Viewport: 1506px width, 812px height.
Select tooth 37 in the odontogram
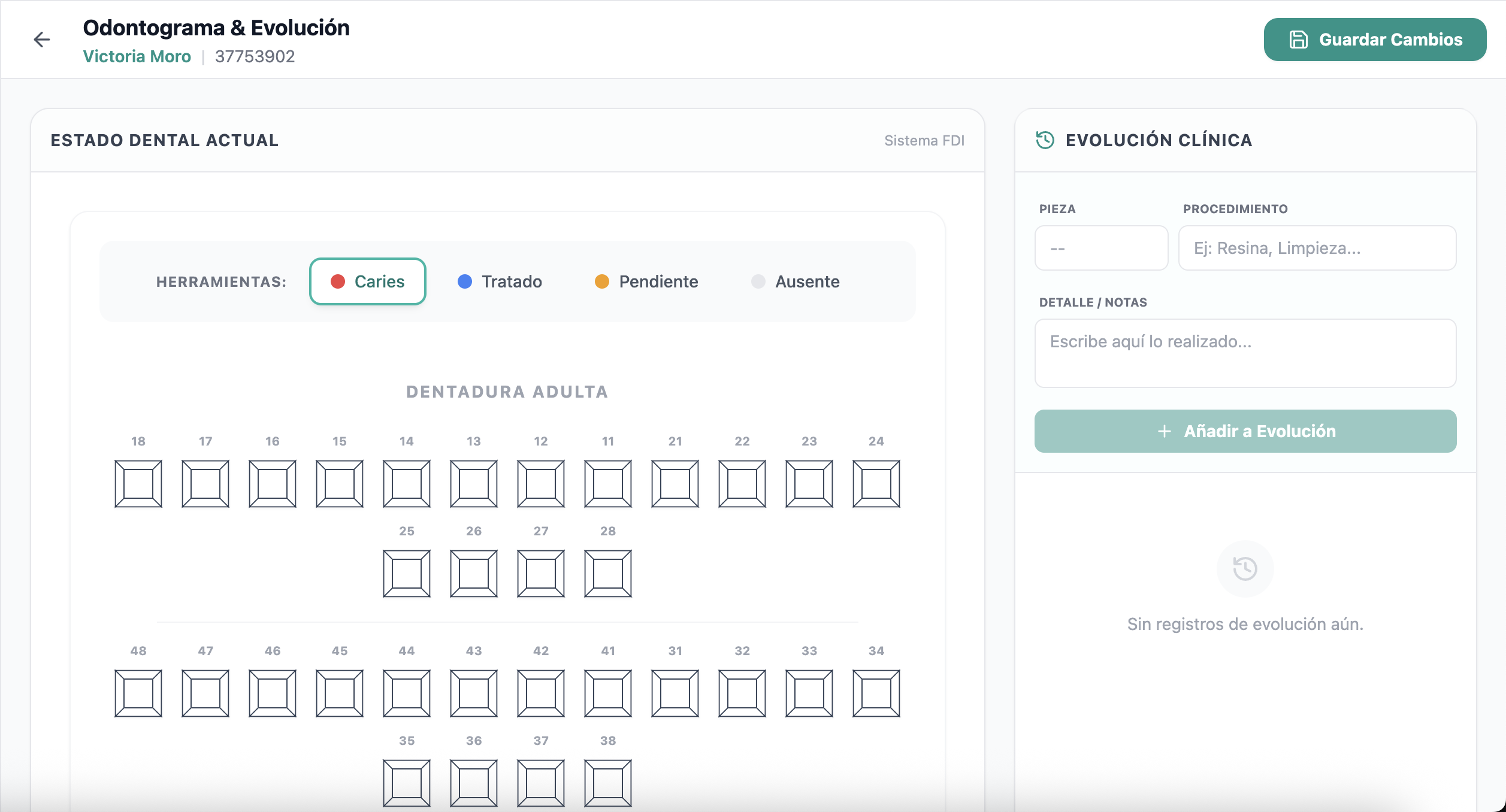[x=541, y=783]
